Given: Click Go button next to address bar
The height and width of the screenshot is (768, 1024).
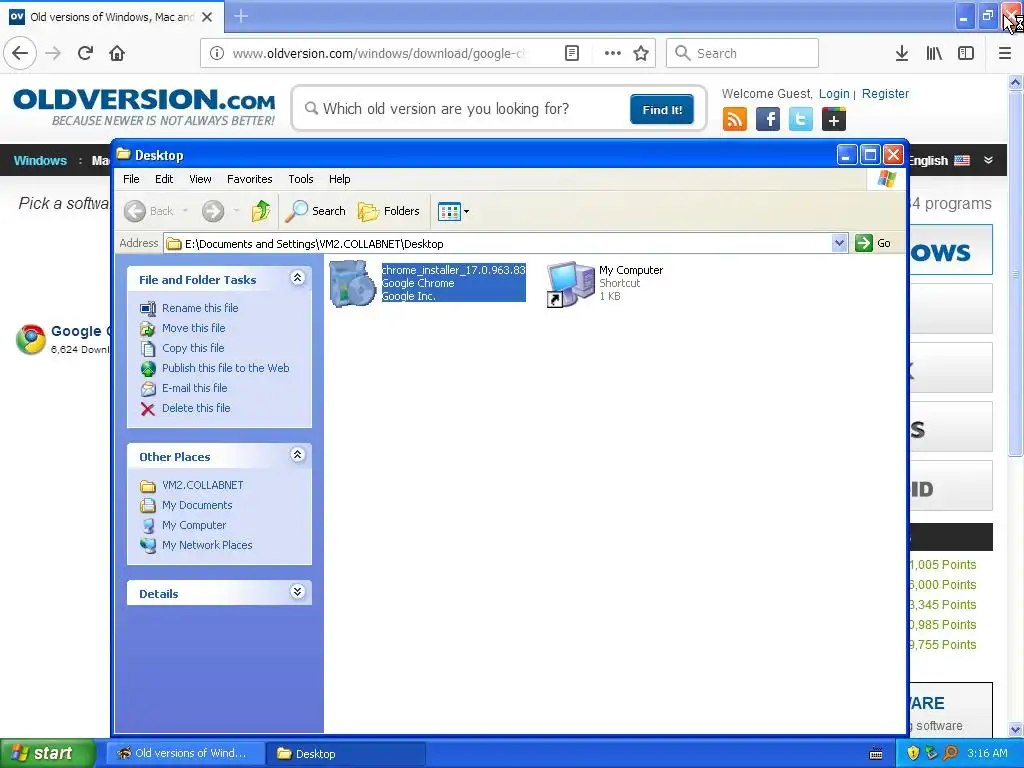Looking at the screenshot, I should [x=873, y=243].
